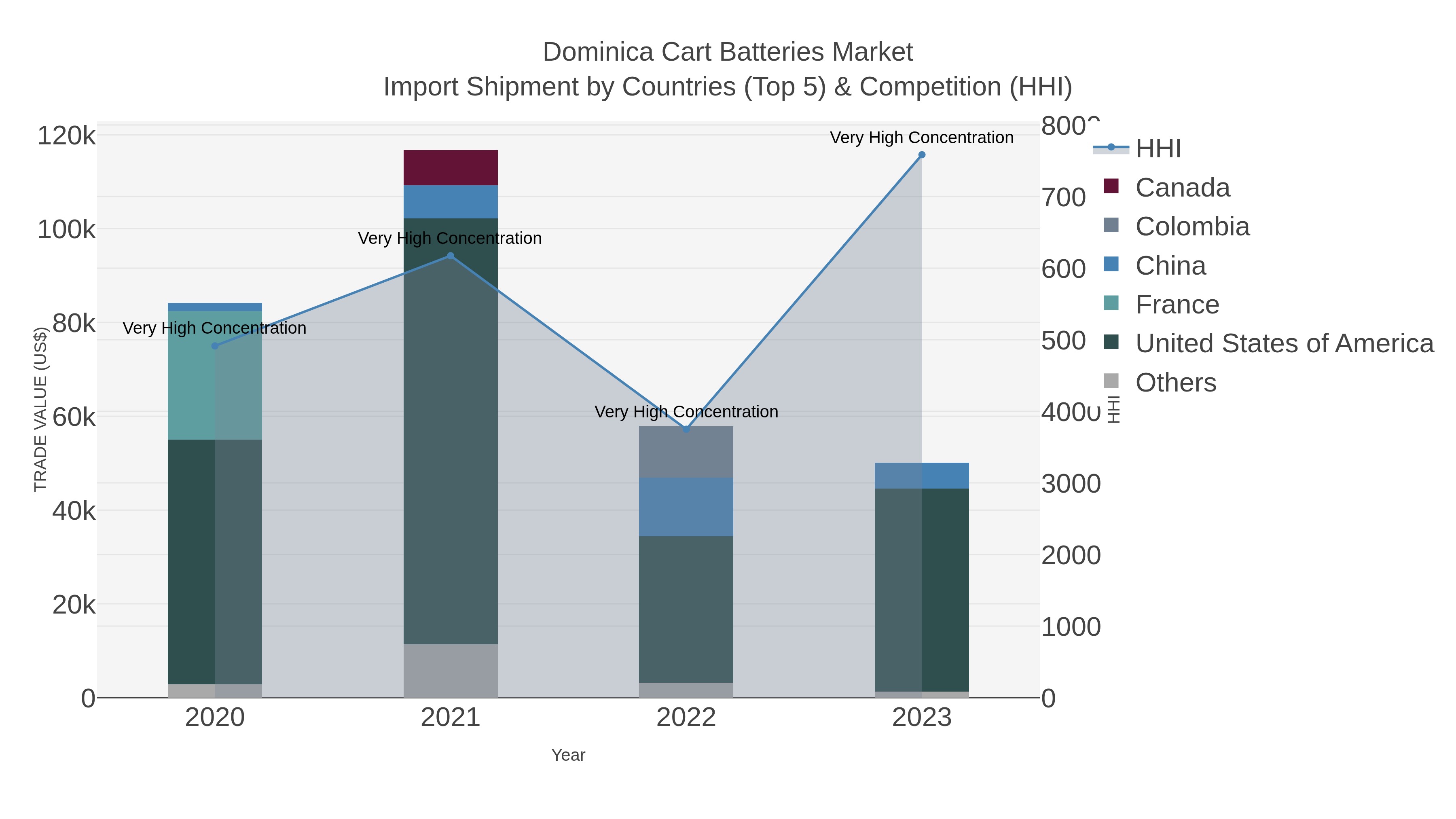This screenshot has width=1456, height=819.
Task: Click the HHI line marker icon in legend
Action: click(1111, 148)
